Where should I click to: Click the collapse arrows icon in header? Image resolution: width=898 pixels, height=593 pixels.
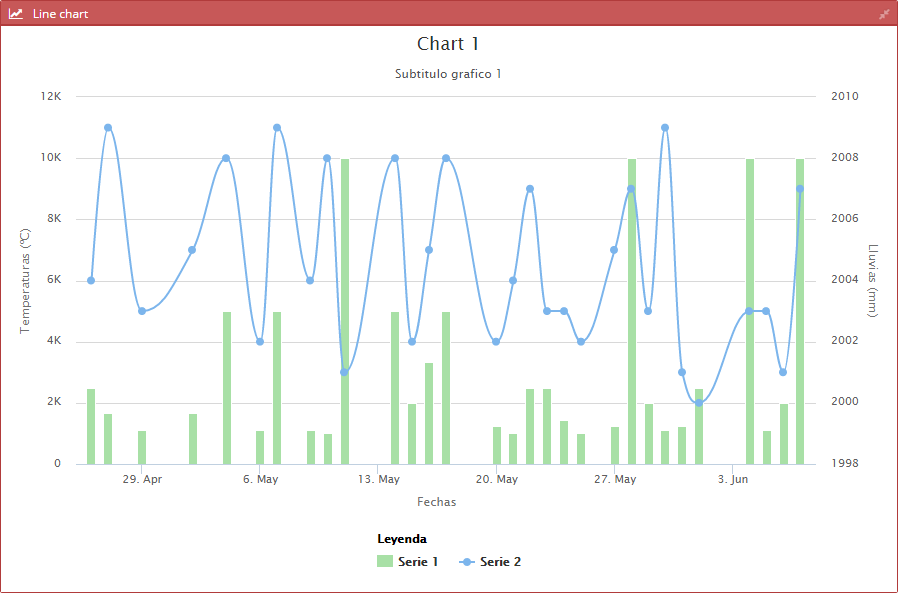click(884, 14)
